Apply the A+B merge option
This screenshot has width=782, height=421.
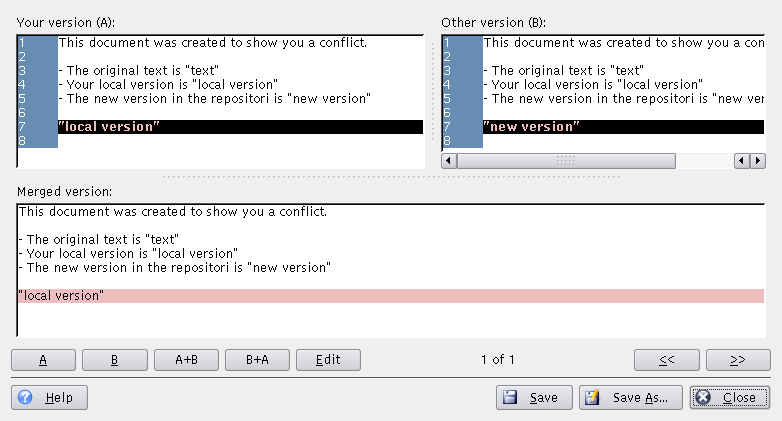(187, 360)
